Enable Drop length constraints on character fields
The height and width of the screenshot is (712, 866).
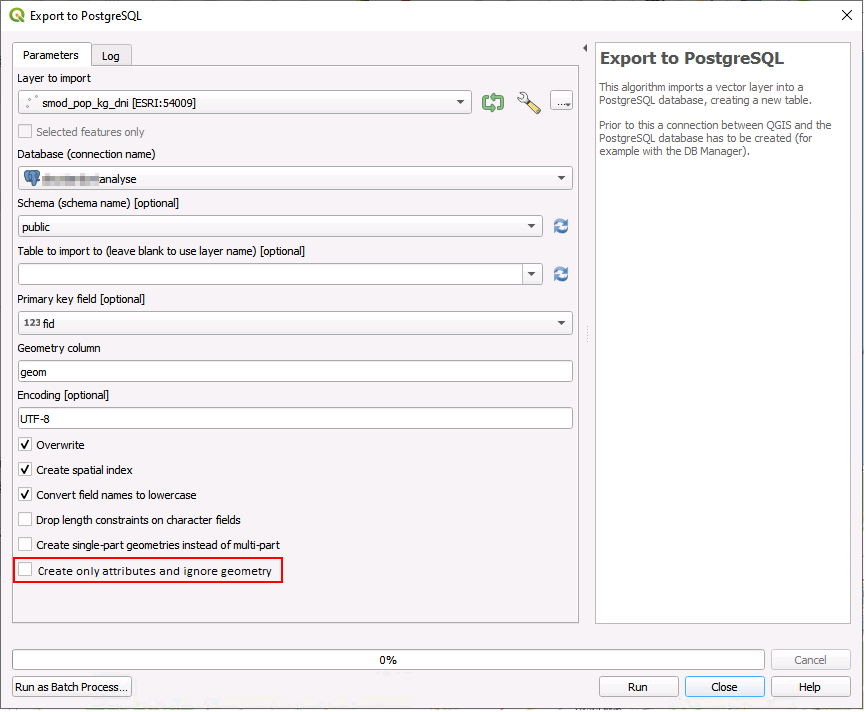pos(23,520)
